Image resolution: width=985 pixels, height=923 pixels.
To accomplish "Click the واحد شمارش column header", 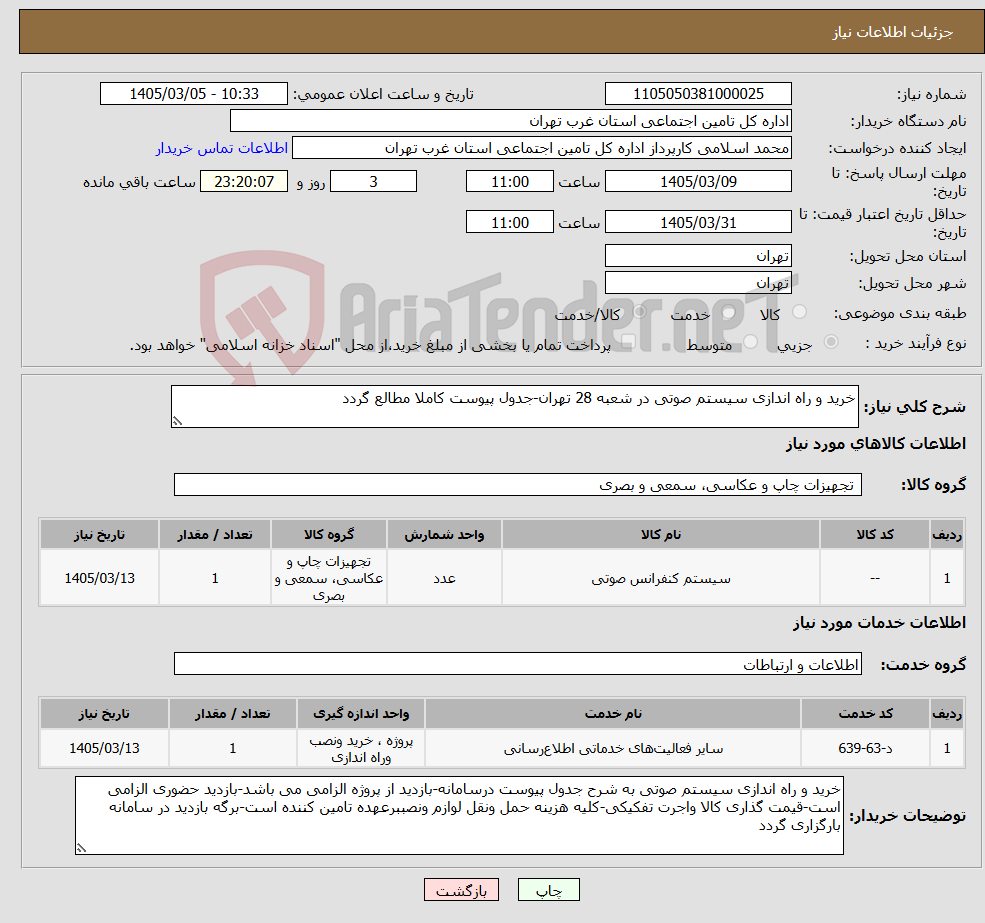I will click(444, 534).
